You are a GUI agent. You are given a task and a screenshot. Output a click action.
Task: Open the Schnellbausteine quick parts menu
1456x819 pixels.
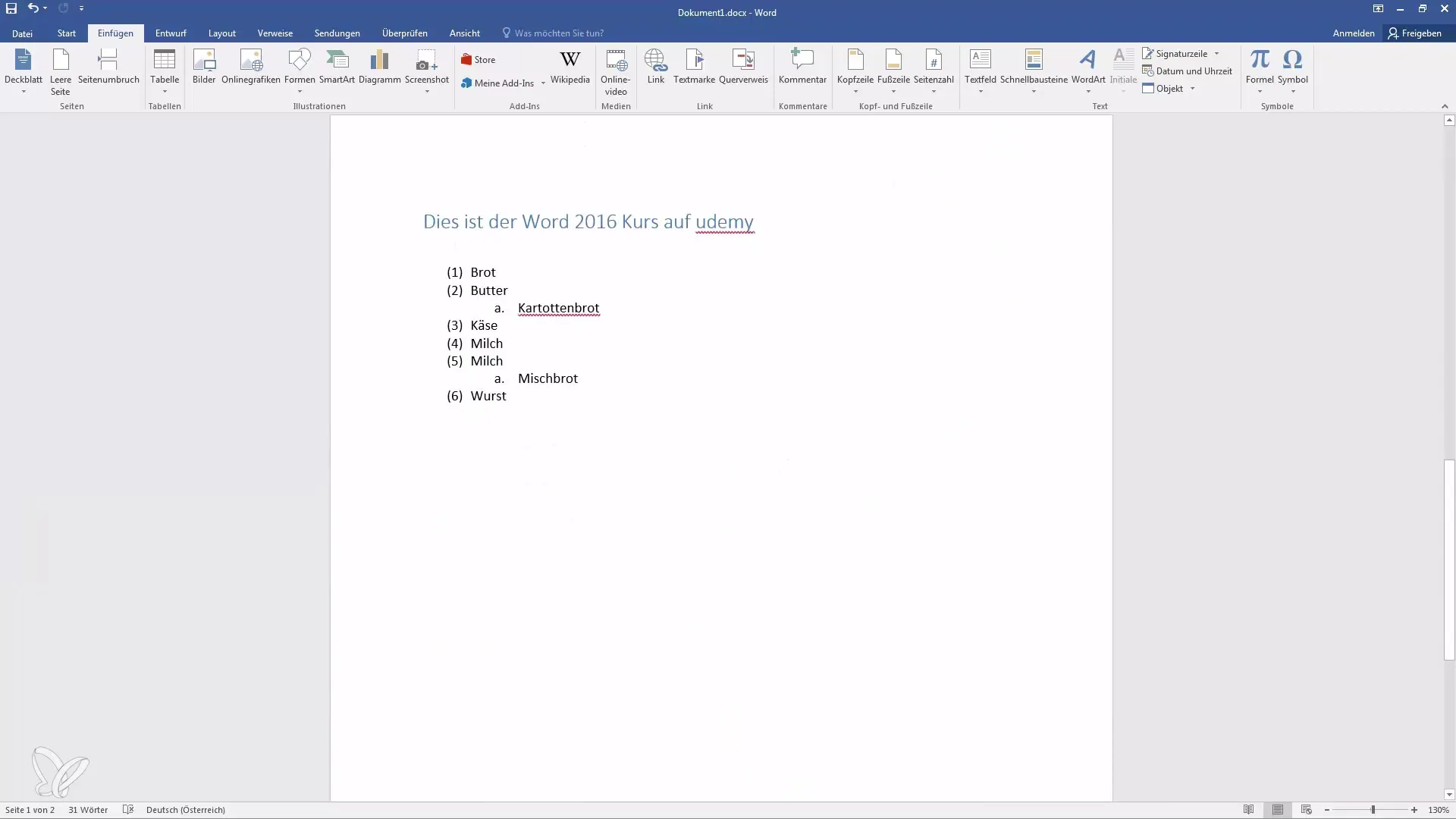(x=1034, y=71)
